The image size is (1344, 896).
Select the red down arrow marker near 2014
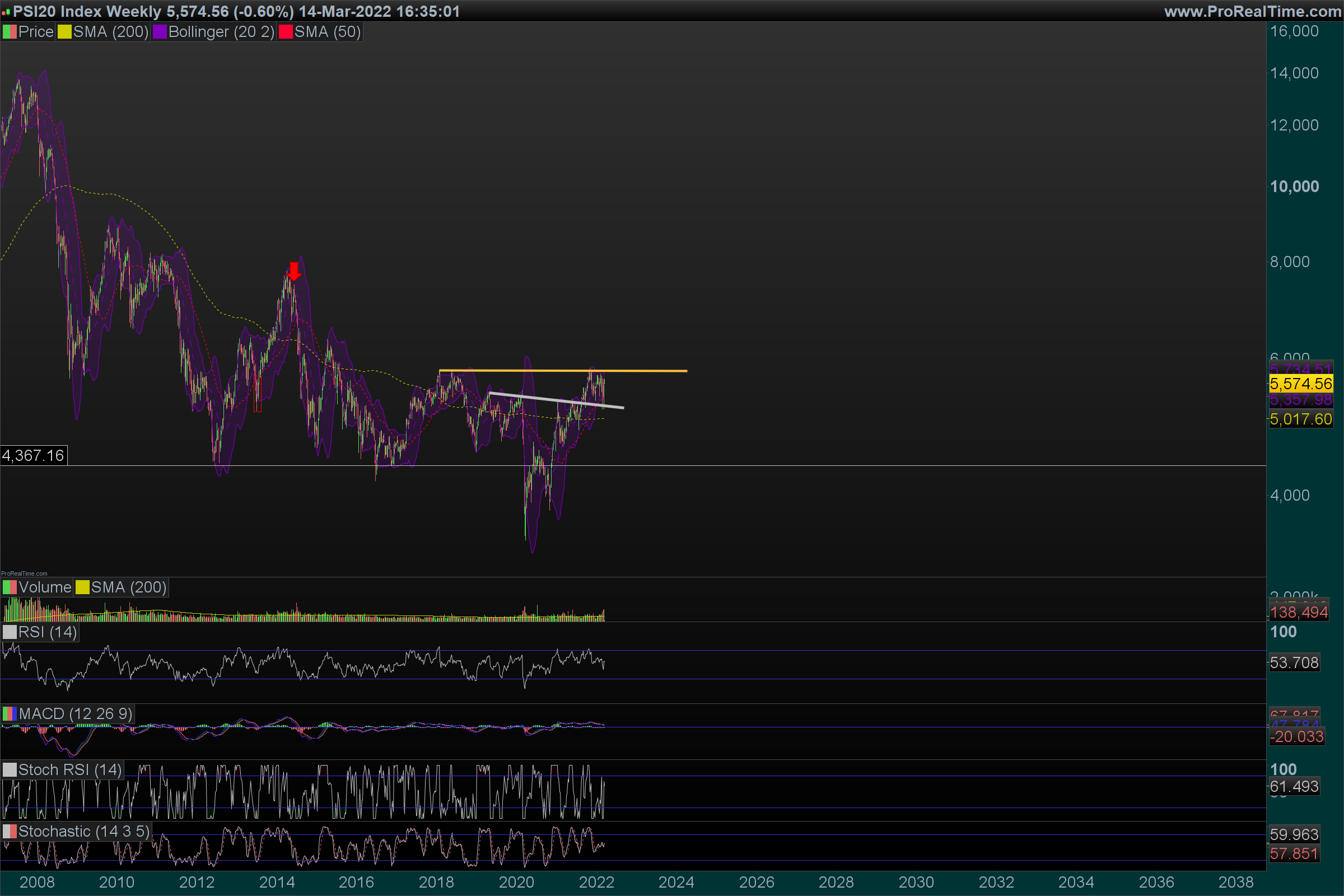[x=293, y=271]
